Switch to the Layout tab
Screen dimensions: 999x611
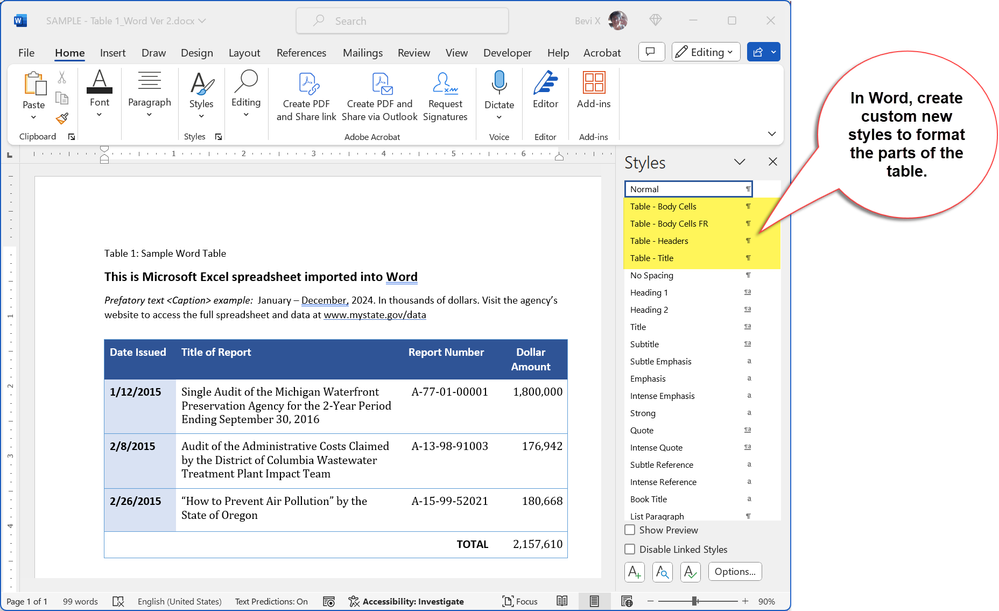click(x=245, y=53)
